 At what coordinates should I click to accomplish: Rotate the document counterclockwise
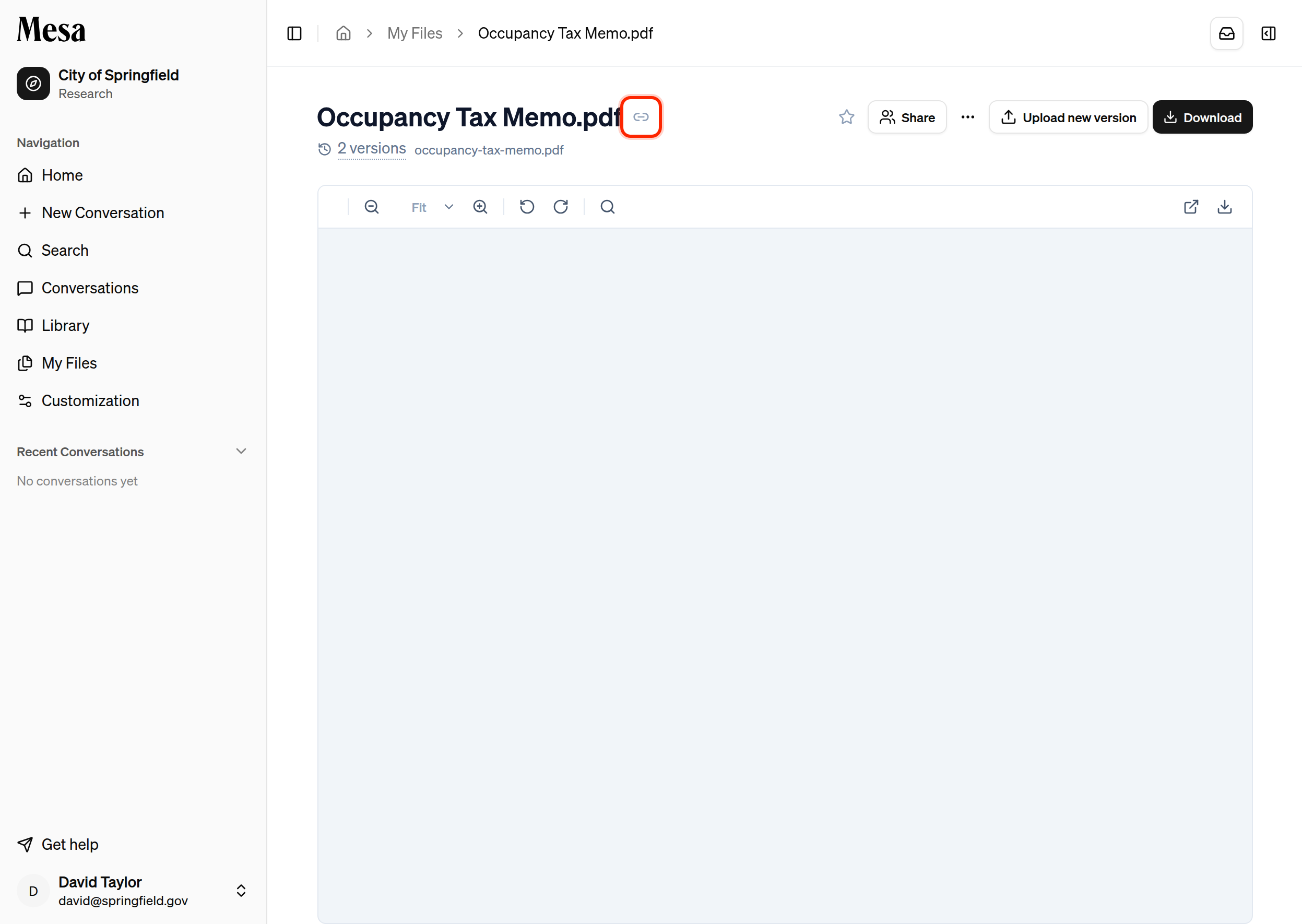(x=527, y=207)
